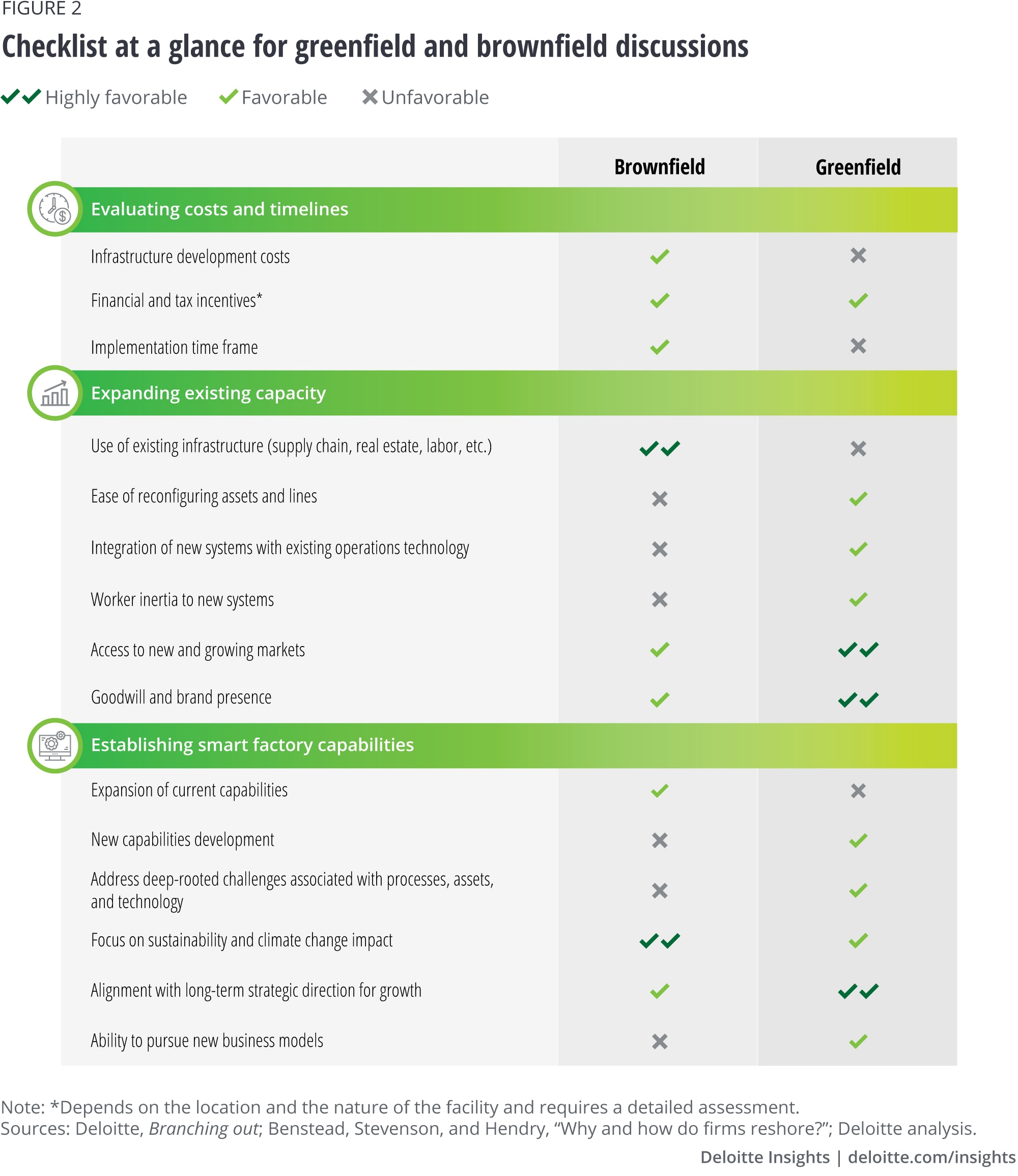Click the bar chart capacity icon
Viewport: 1018px width, 1176px height.
(x=55, y=393)
